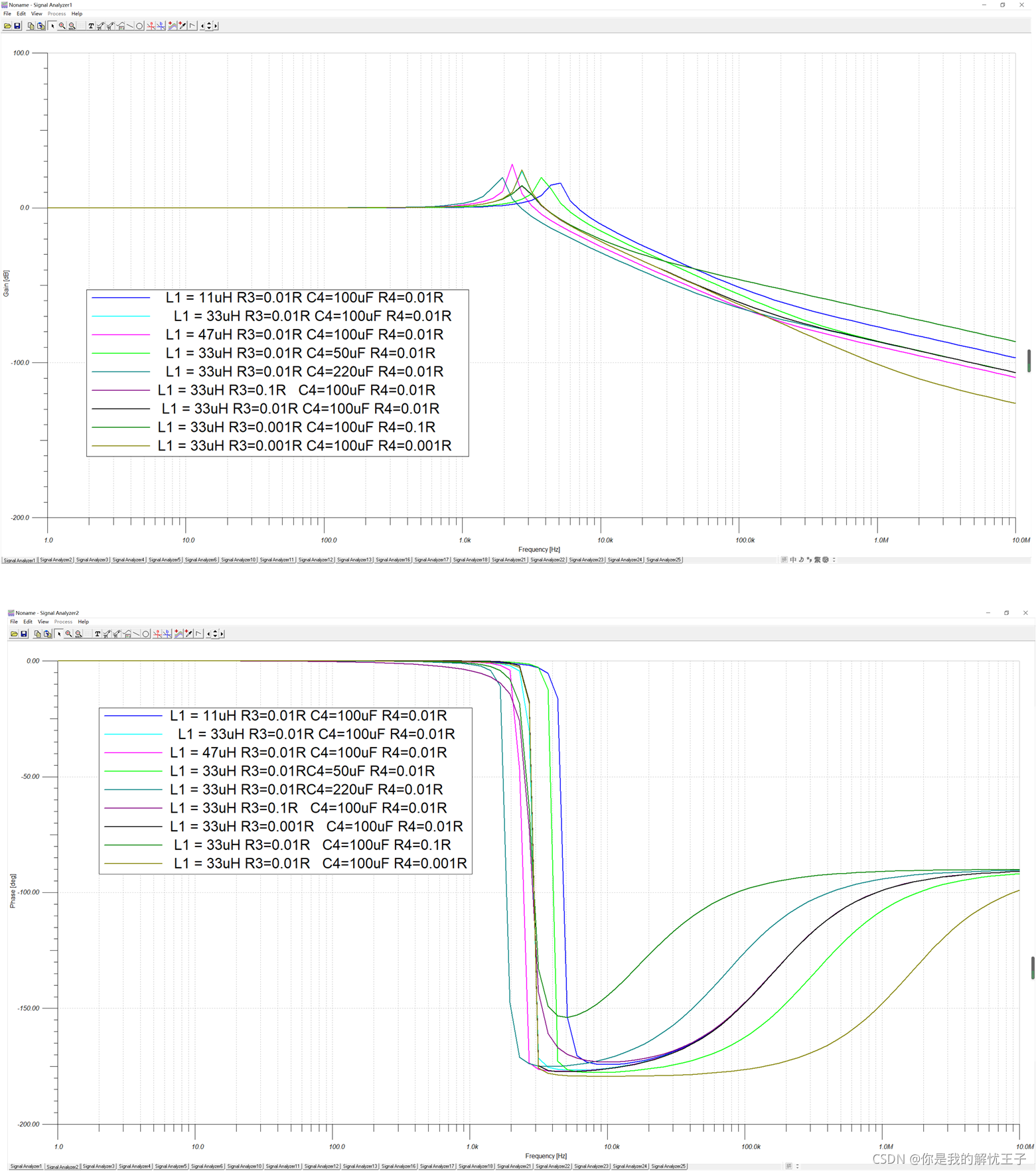Switch to Signal Analyzer25 tab in top window
The image size is (1036, 1171).
pos(664,560)
